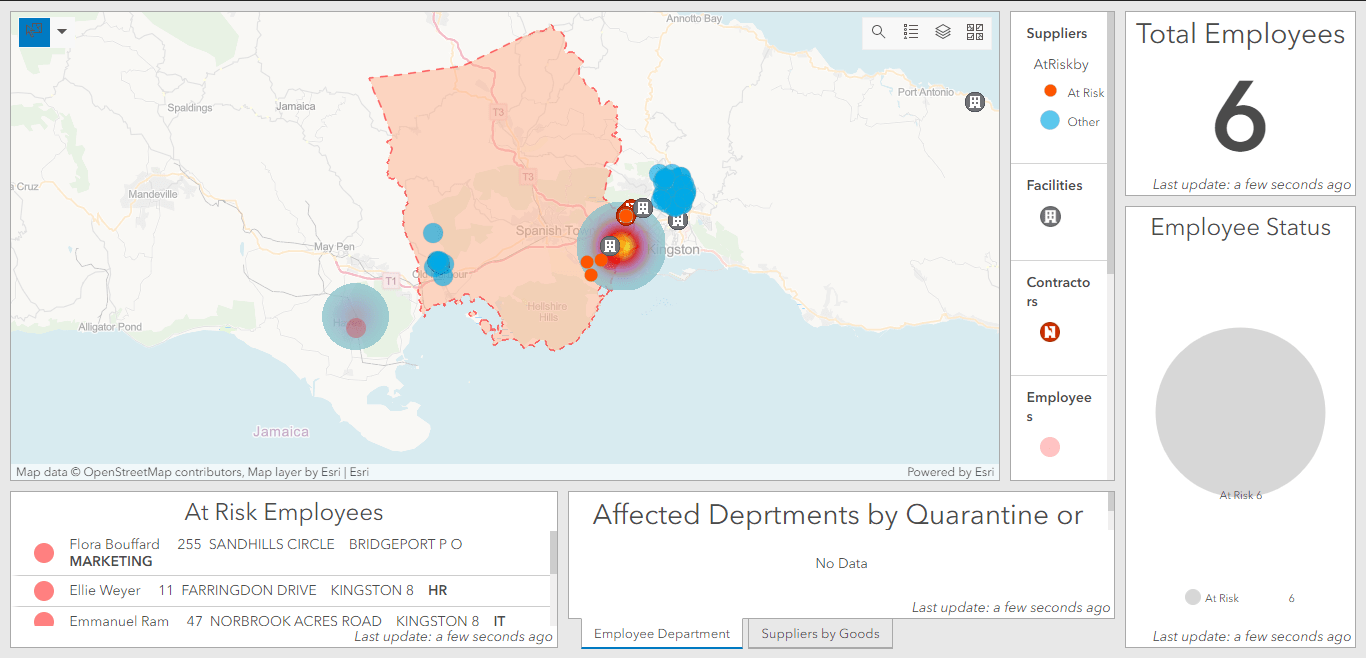
Task: Open the basemap gallery grid
Action: point(975,32)
